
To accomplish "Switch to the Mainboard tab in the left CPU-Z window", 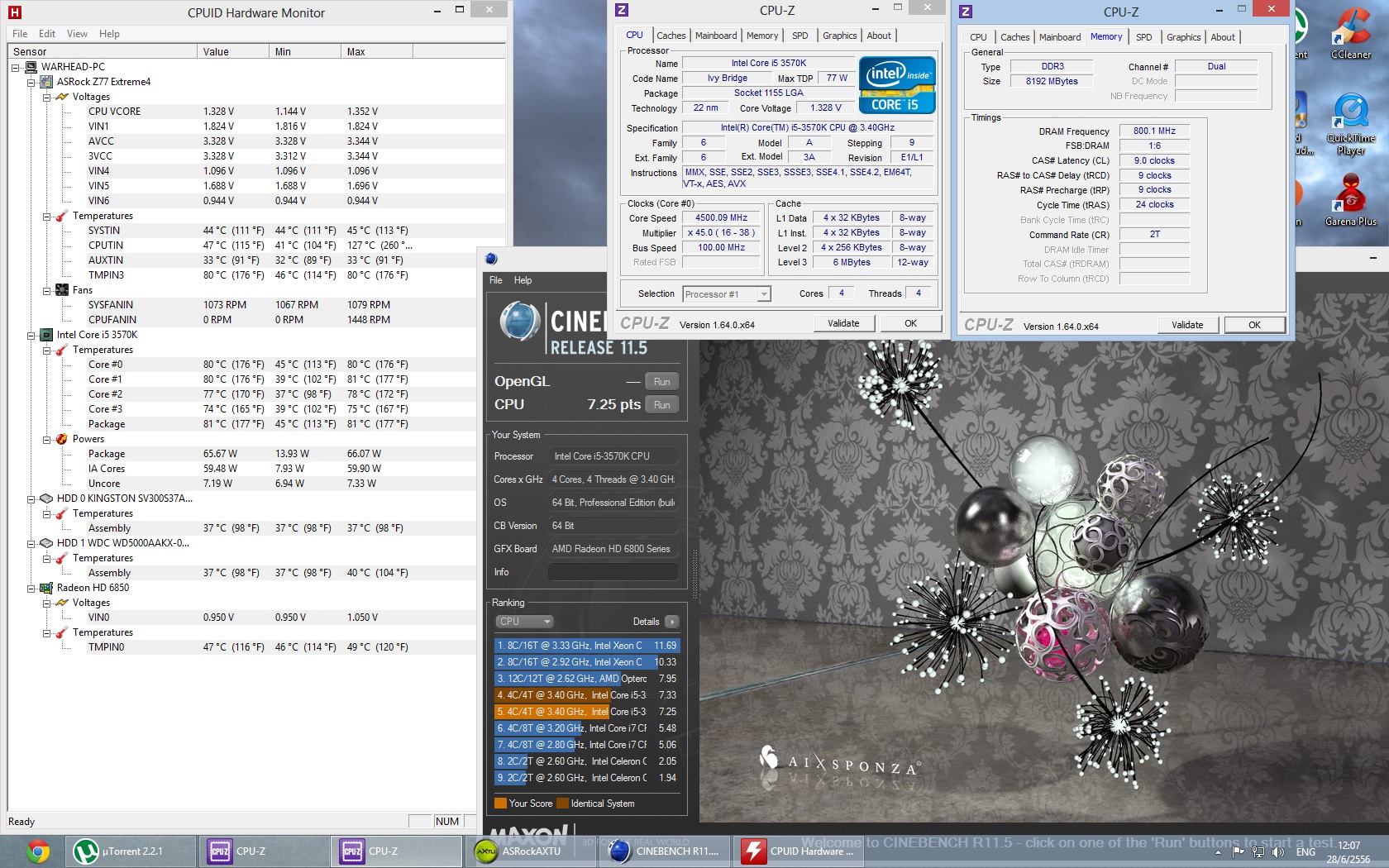I will (x=716, y=36).
